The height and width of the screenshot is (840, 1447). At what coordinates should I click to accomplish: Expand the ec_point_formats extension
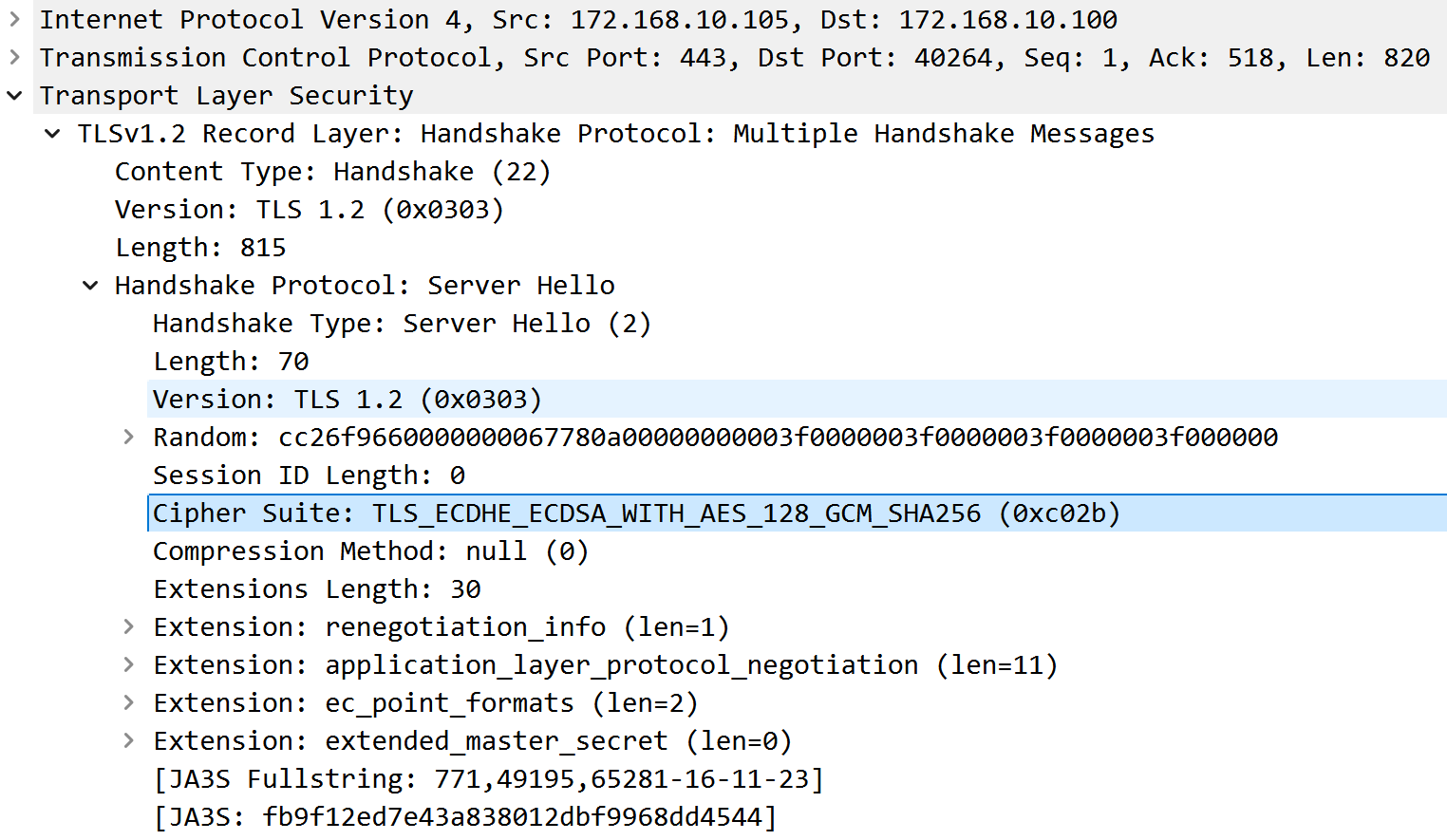pos(128,702)
